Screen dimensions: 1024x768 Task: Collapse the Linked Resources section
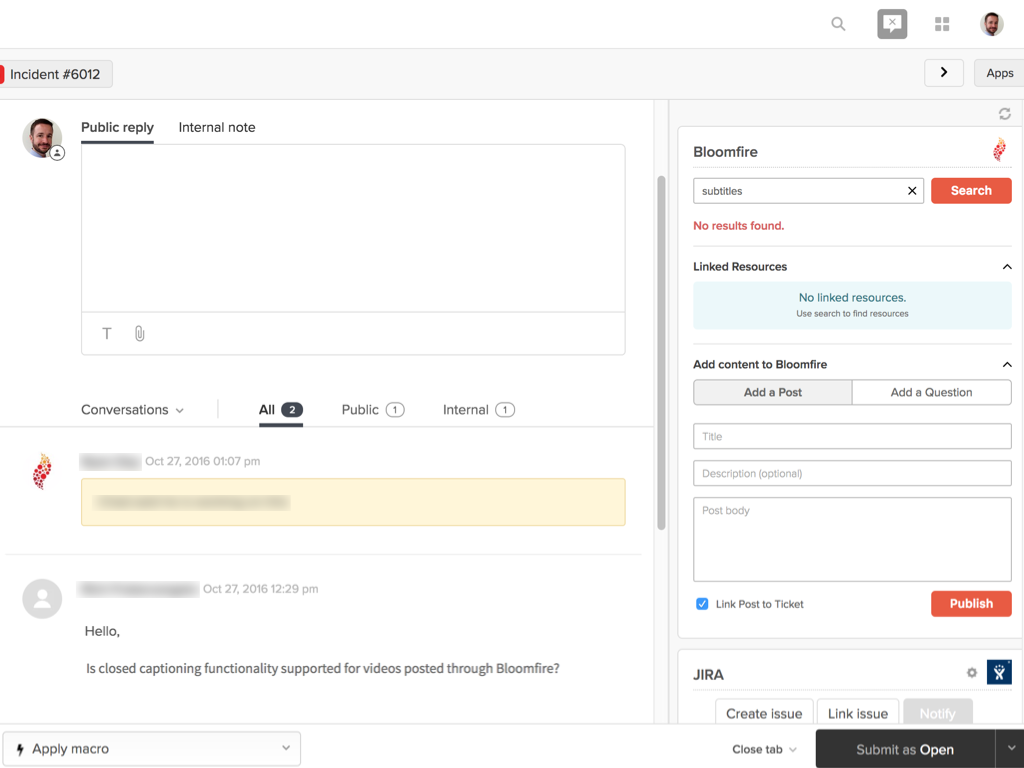click(1007, 266)
